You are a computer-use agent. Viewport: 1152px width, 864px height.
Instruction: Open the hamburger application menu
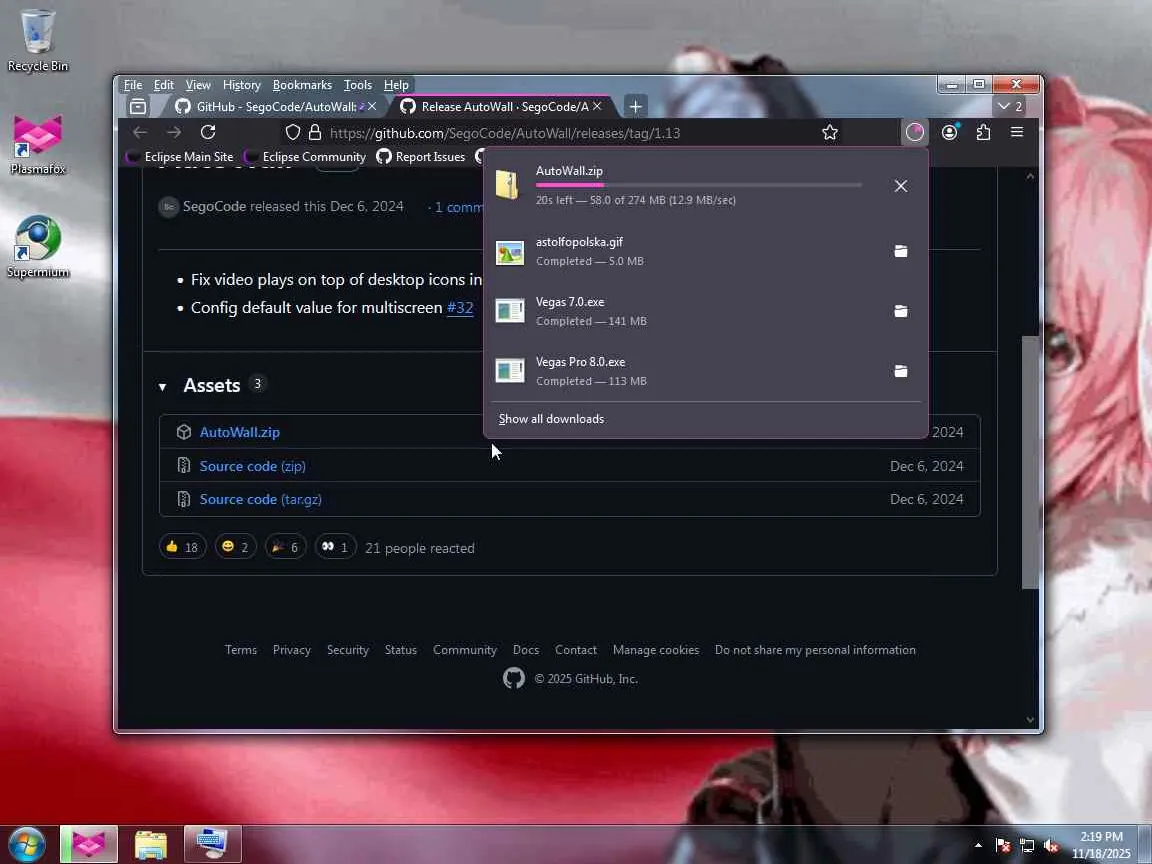pos(1017,132)
